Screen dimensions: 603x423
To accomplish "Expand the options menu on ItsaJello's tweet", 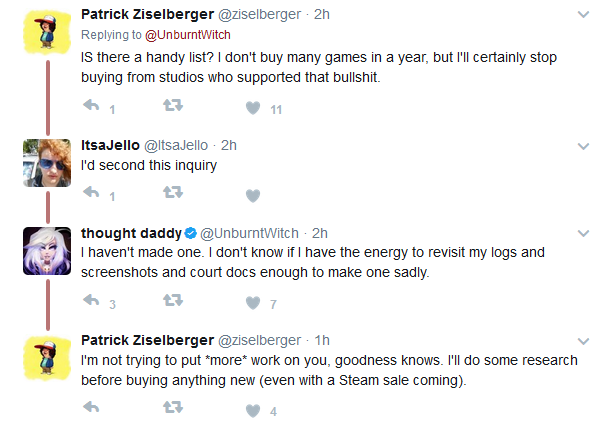I will coord(583,146).
